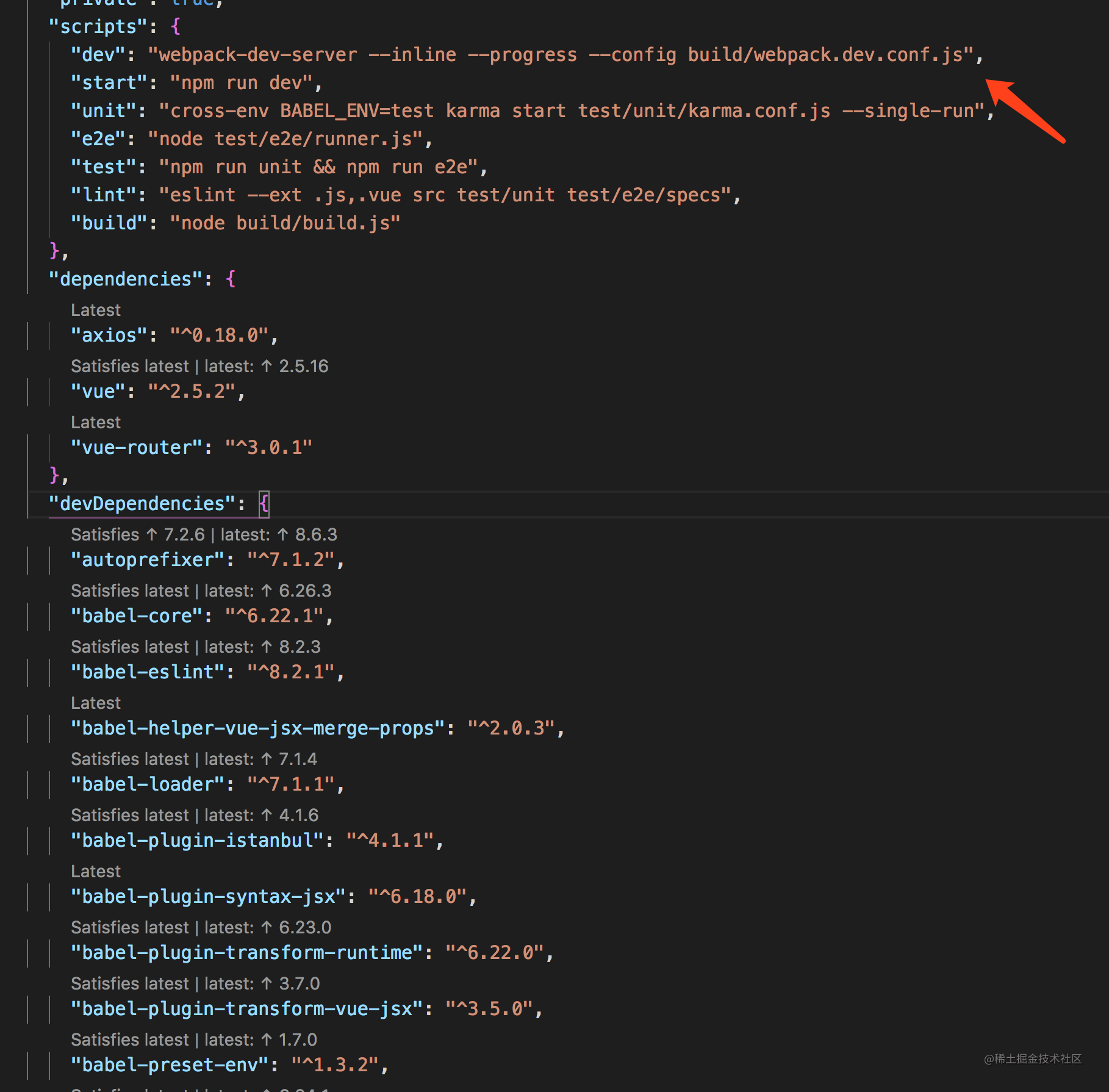This screenshot has height=1092, width=1109.
Task: Click the Latest lens above babel-helper-vue-jsx-merge-props
Action: (96, 703)
